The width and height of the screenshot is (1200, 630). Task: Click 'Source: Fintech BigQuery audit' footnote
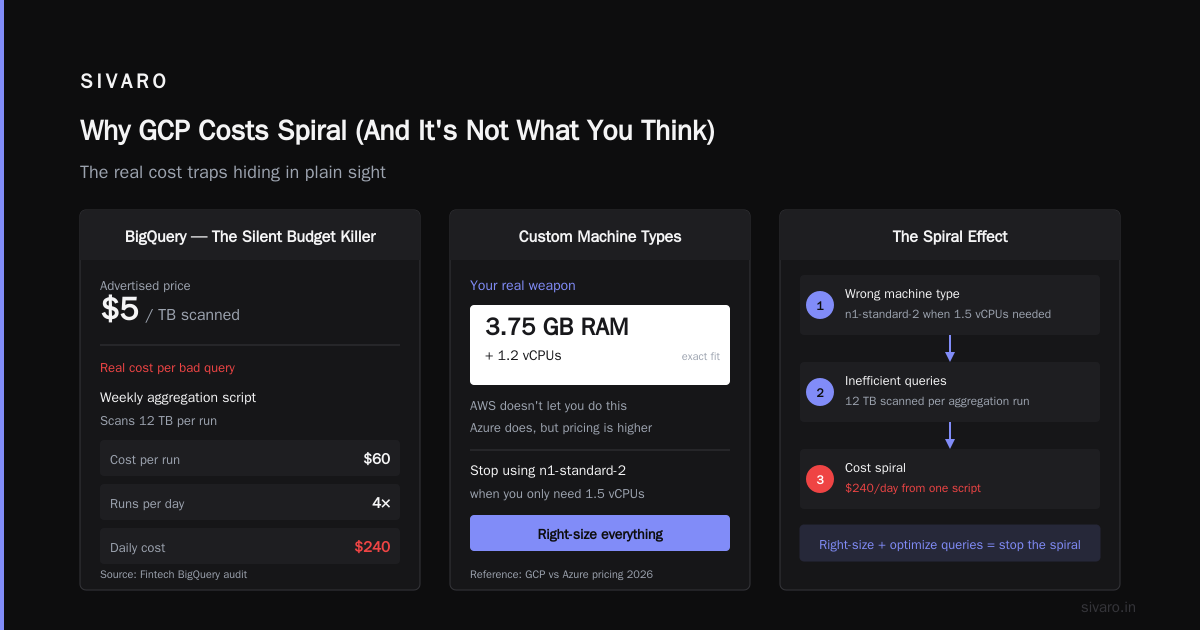coord(173,574)
